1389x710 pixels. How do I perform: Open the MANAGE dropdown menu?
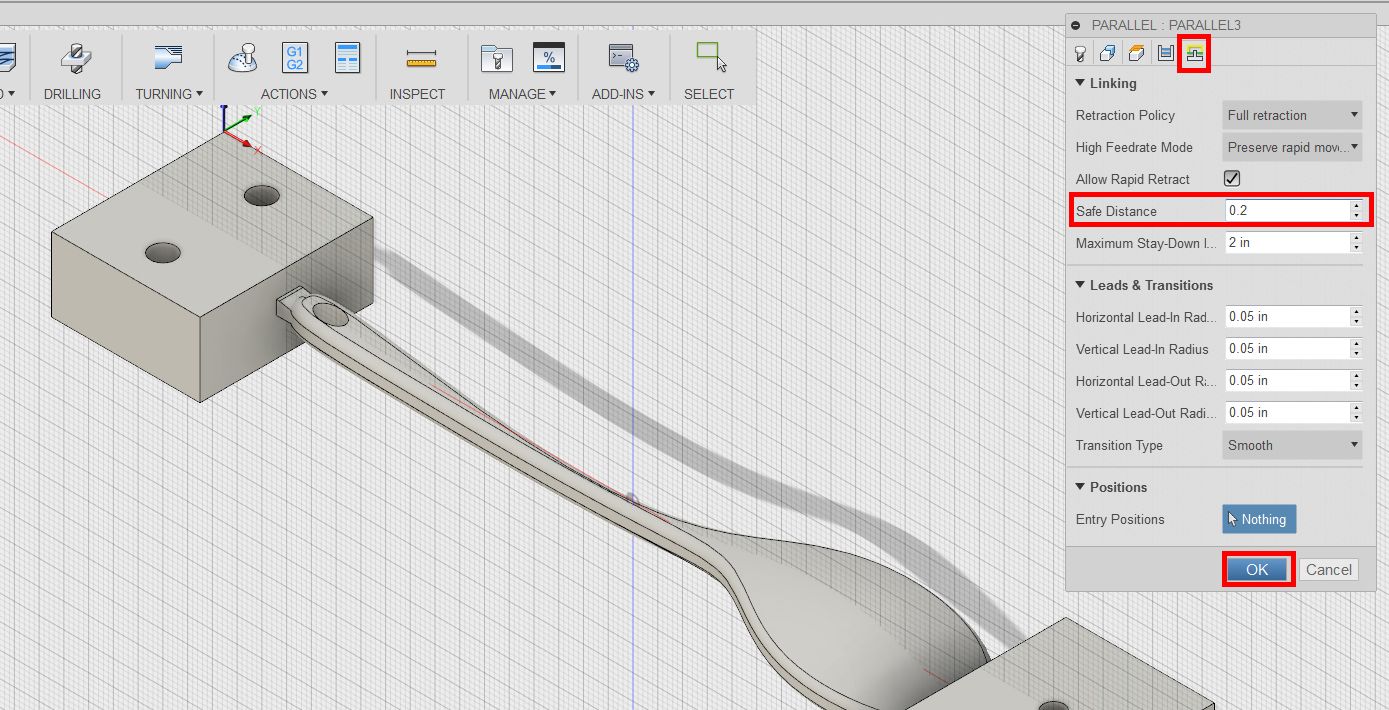(x=522, y=94)
